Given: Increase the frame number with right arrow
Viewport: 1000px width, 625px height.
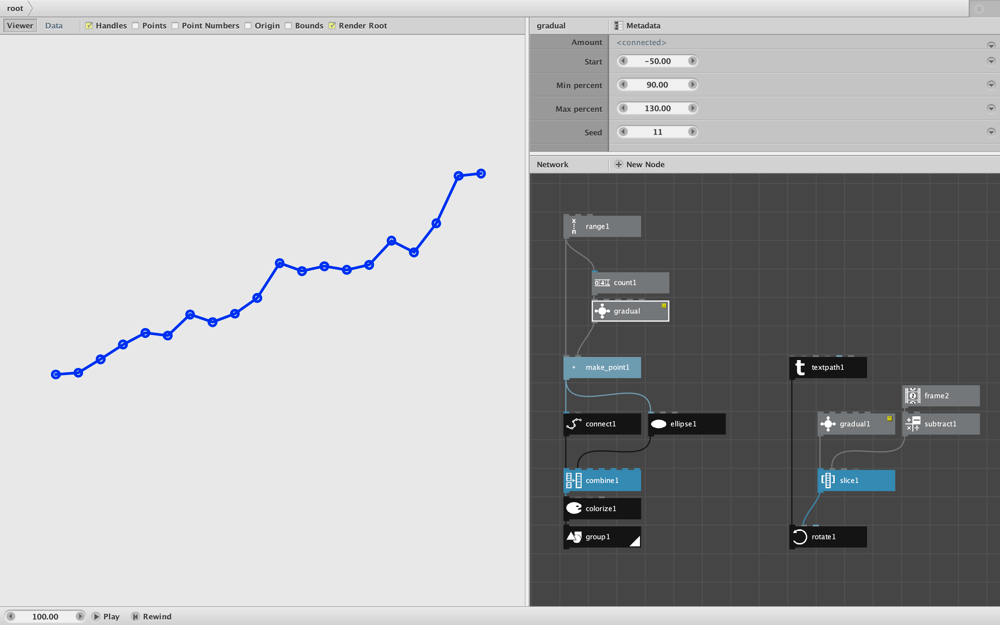Looking at the screenshot, I should [80, 617].
